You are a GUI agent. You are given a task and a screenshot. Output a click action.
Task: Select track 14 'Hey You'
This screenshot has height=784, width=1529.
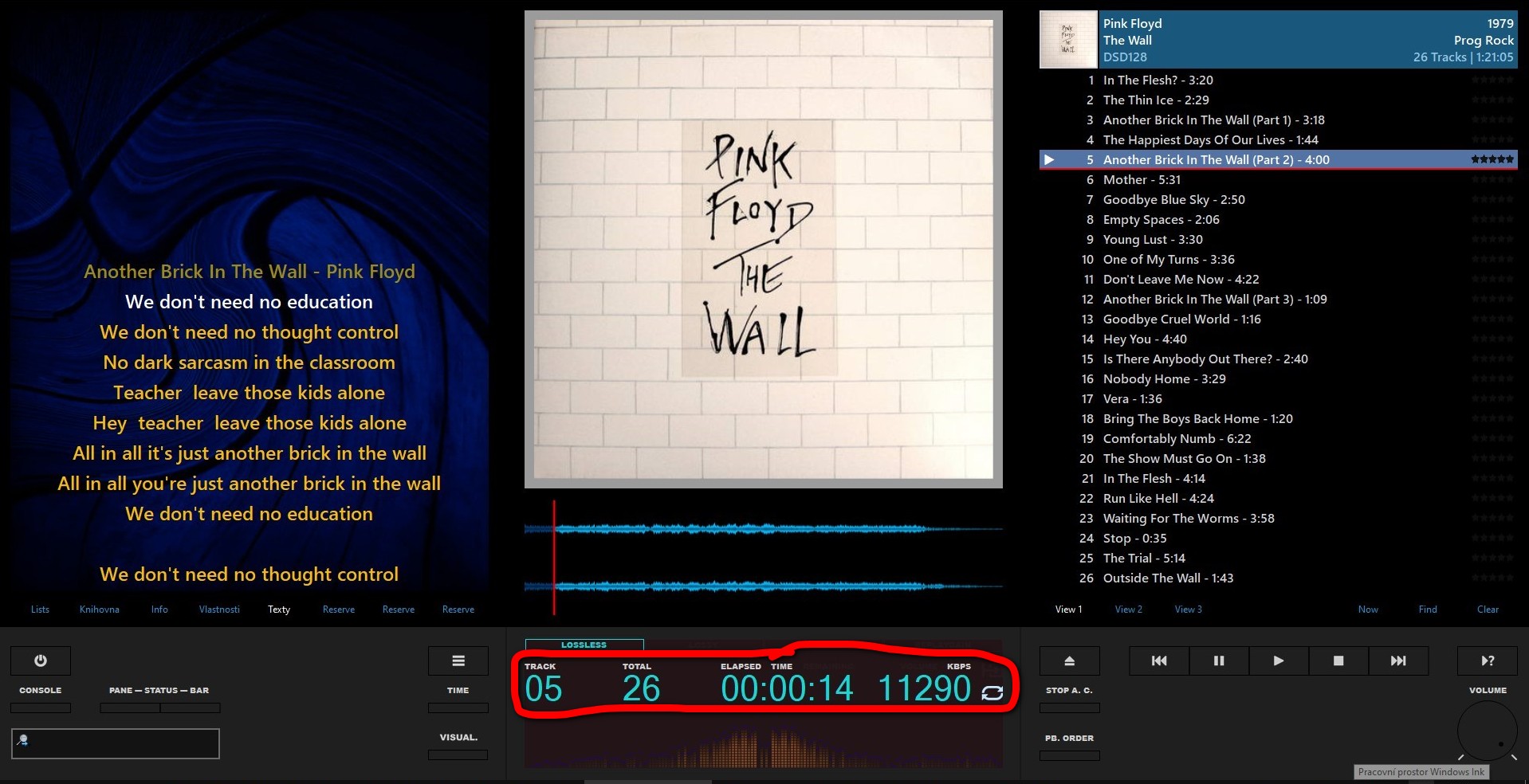(x=1278, y=339)
